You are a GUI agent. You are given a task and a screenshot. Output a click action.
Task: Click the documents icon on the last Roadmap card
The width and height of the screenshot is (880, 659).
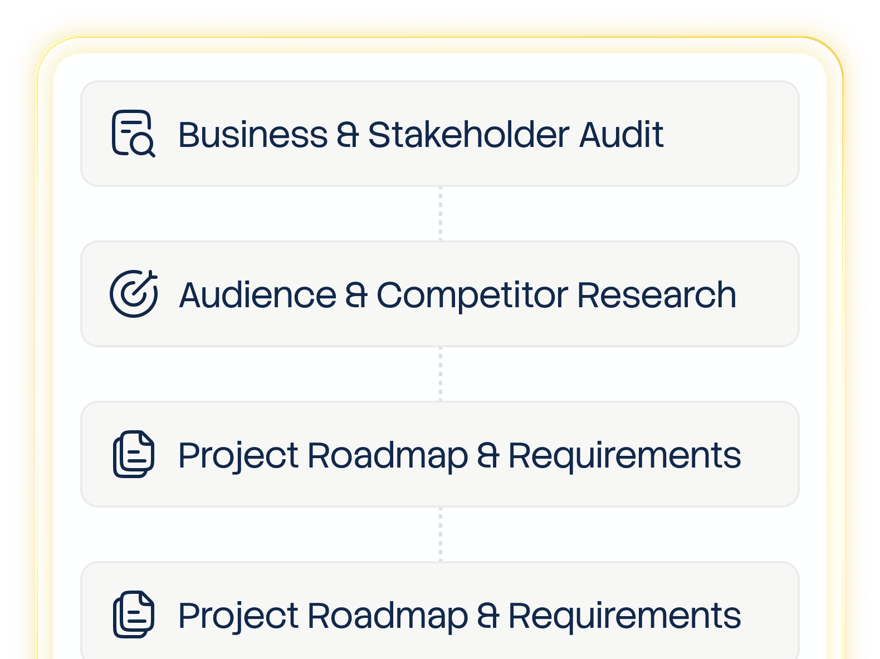coord(134,615)
